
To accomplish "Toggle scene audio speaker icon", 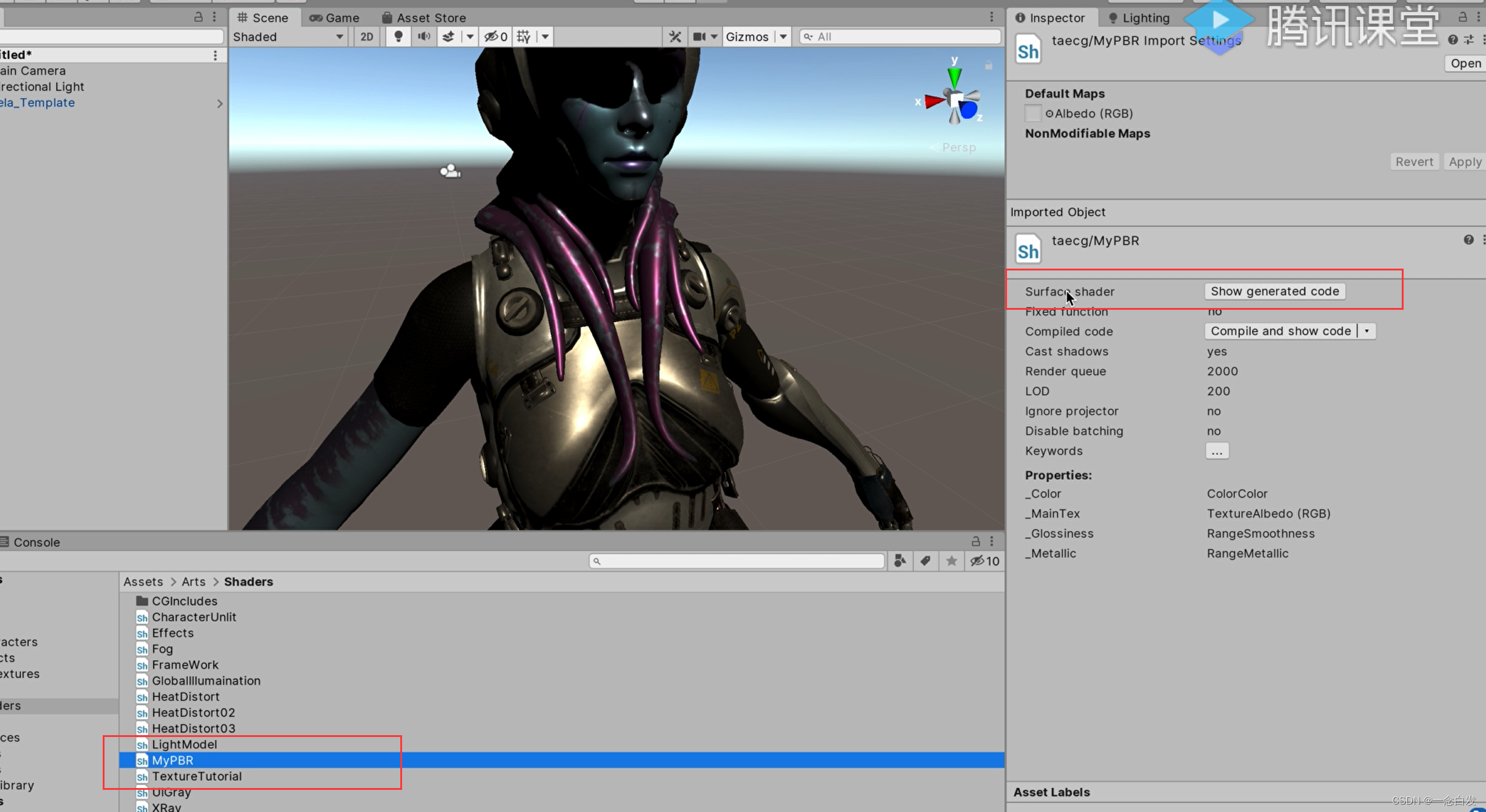I will [424, 37].
